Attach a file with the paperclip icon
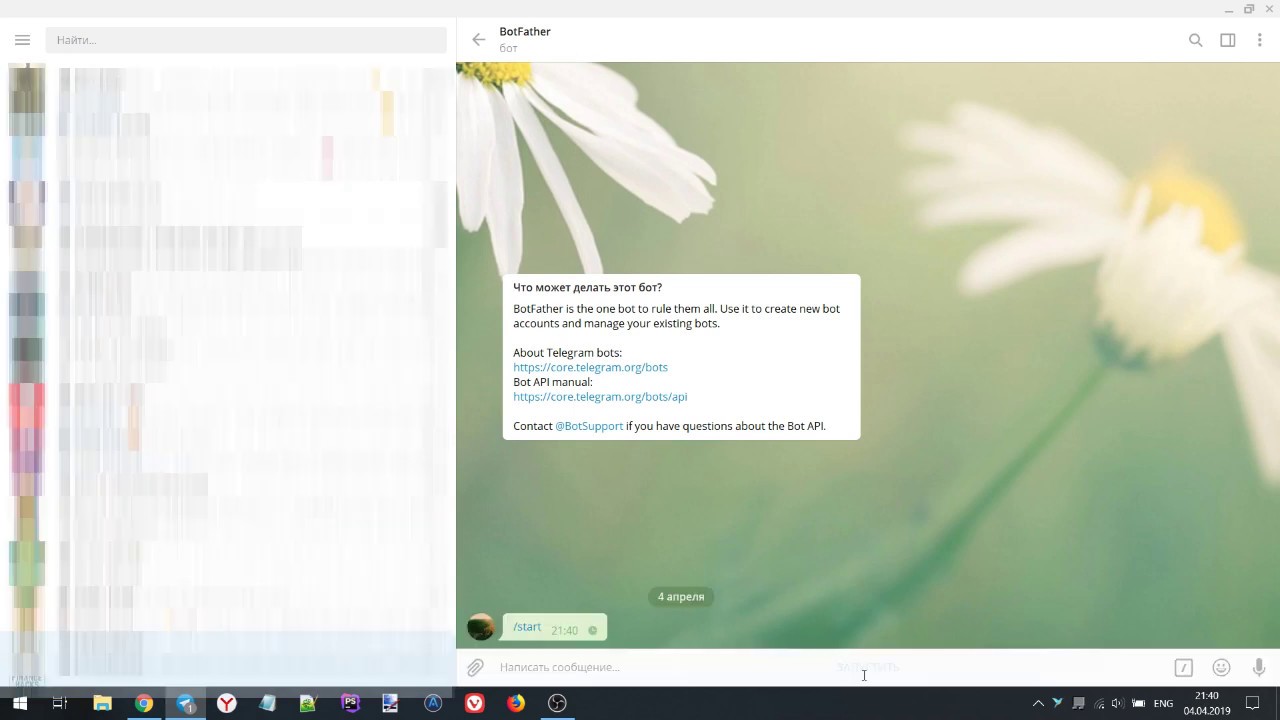 pos(475,667)
